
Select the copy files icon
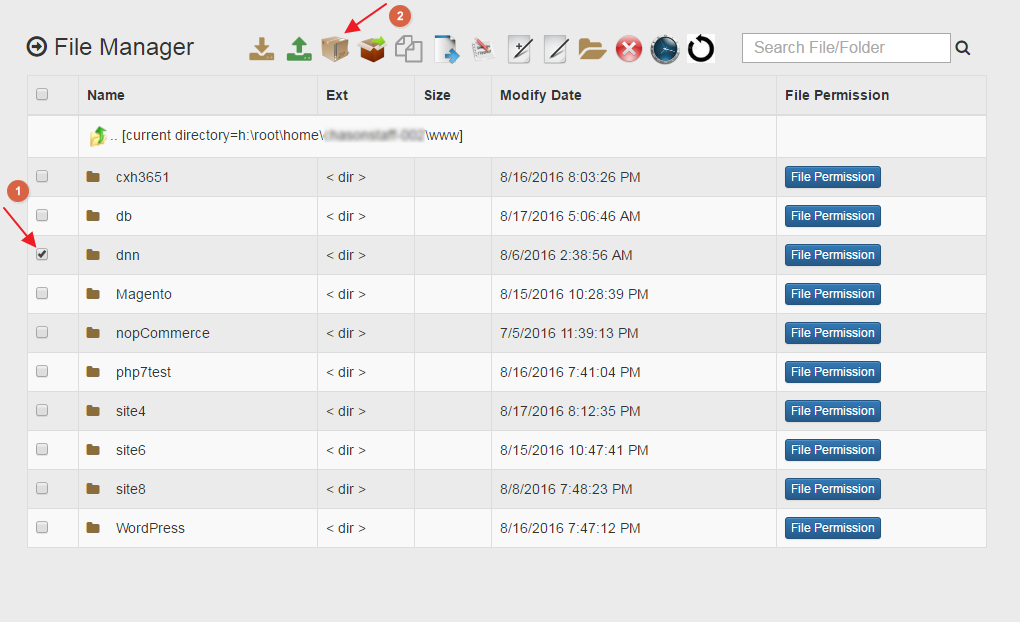point(408,47)
